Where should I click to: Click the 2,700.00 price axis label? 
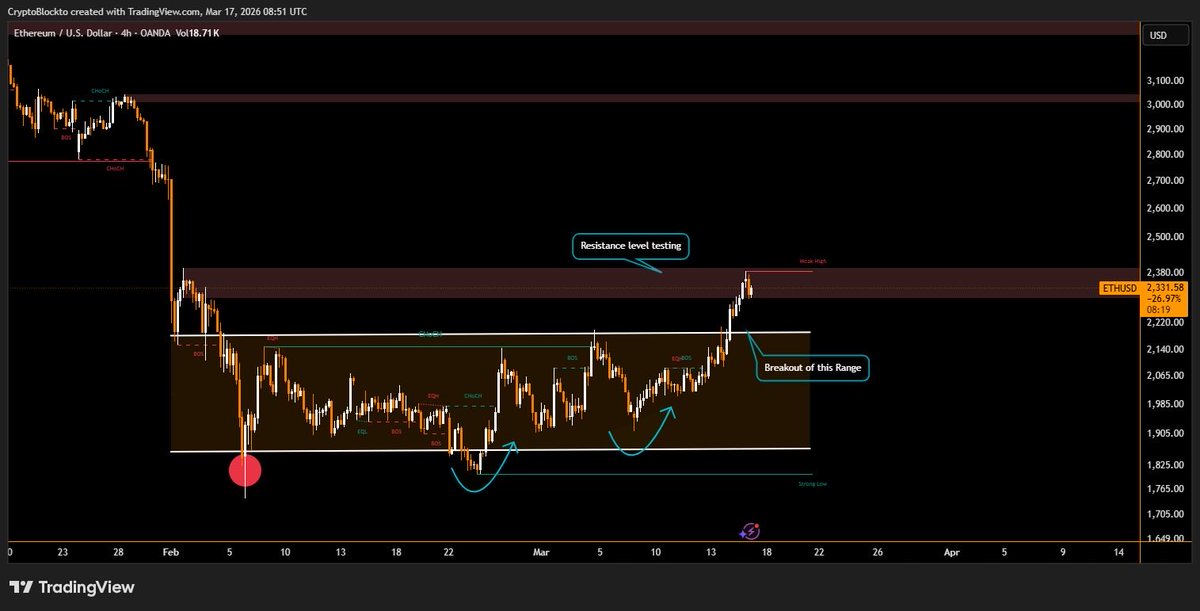(1164, 181)
